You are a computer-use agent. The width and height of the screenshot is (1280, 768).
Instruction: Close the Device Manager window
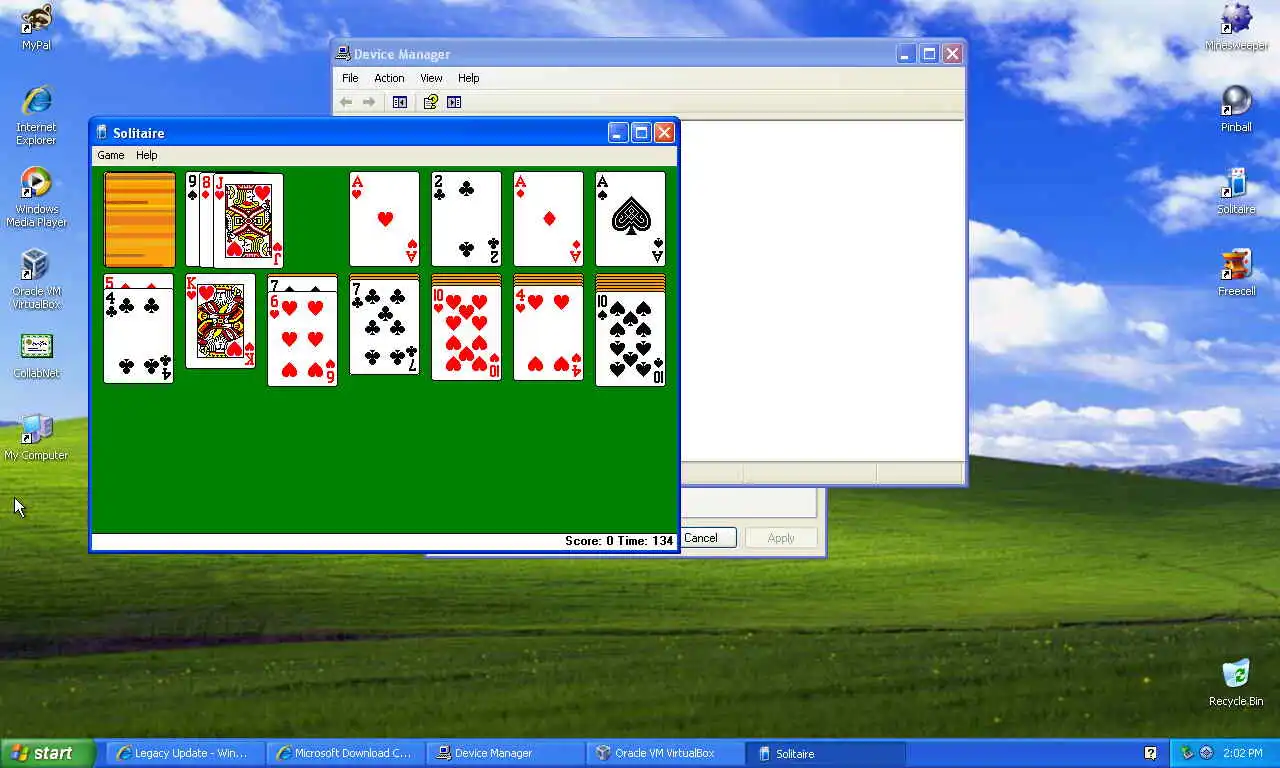coord(953,54)
